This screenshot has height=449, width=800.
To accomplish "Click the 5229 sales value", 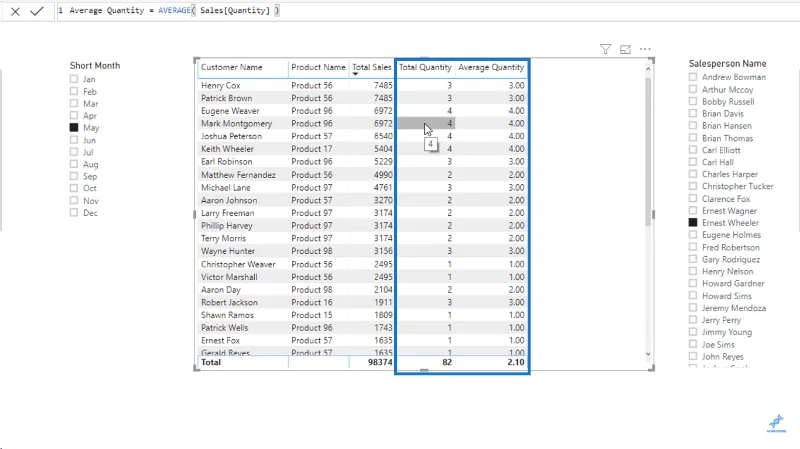I will coord(383,162).
